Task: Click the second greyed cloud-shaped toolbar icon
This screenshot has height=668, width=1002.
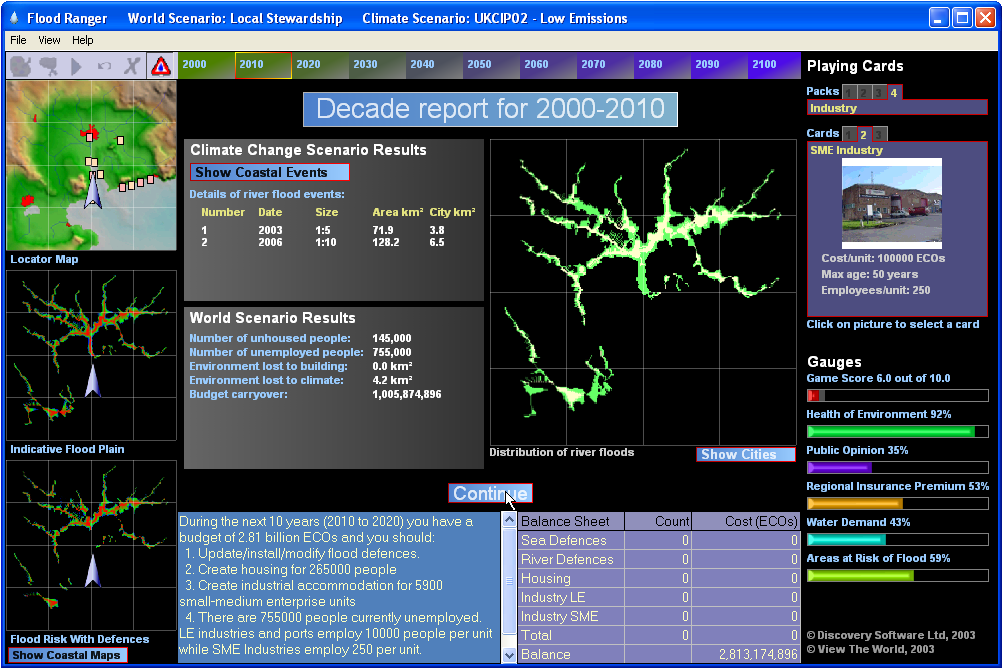Action: point(48,66)
